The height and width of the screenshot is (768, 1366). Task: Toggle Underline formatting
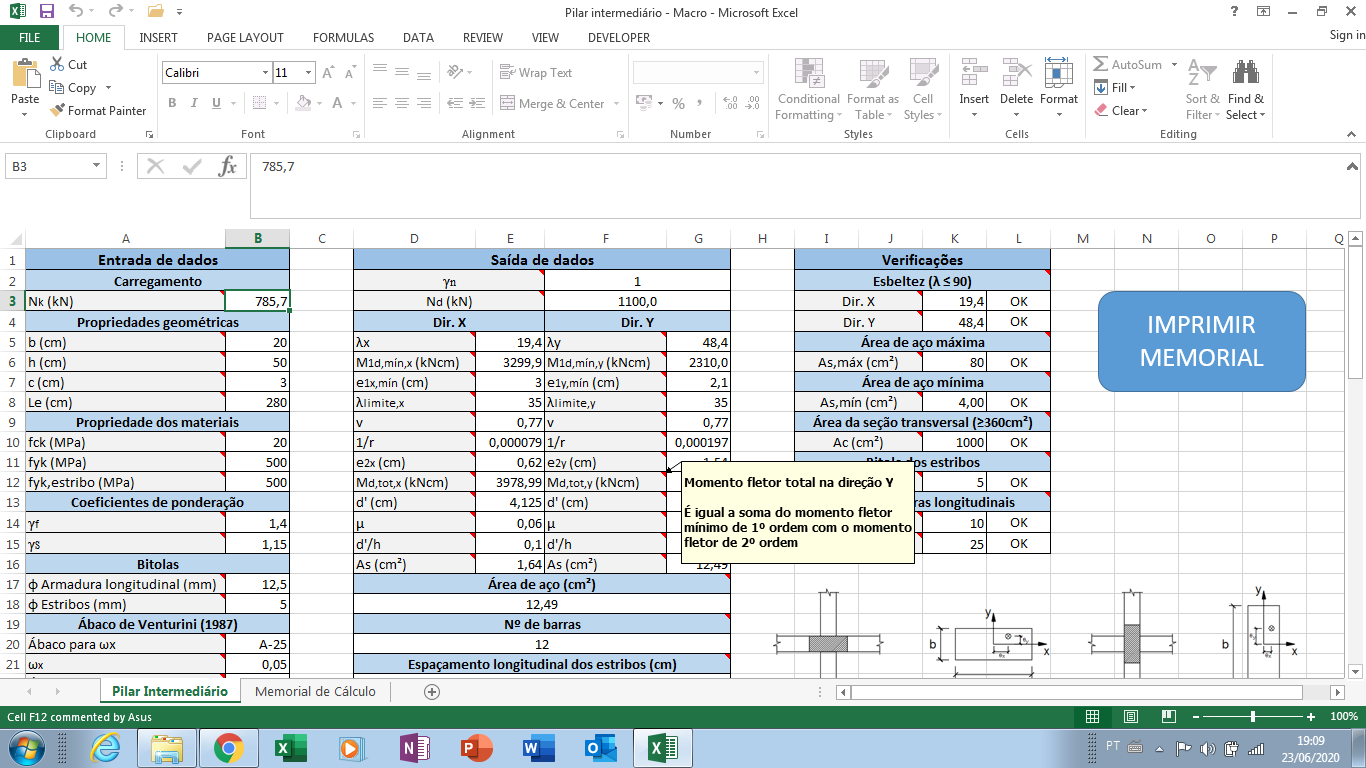click(x=214, y=103)
